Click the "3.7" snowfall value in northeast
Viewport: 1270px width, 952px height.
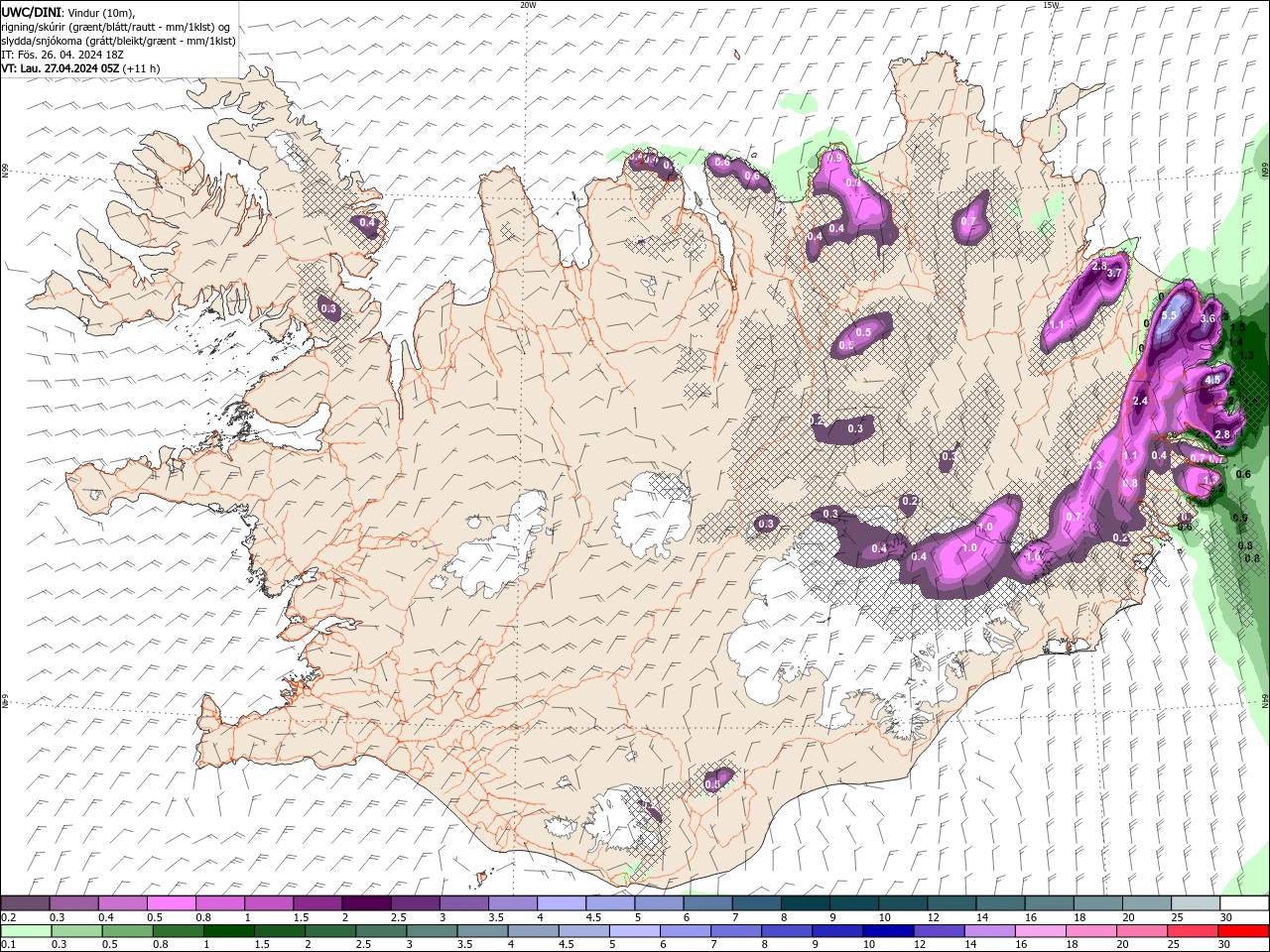[1114, 273]
